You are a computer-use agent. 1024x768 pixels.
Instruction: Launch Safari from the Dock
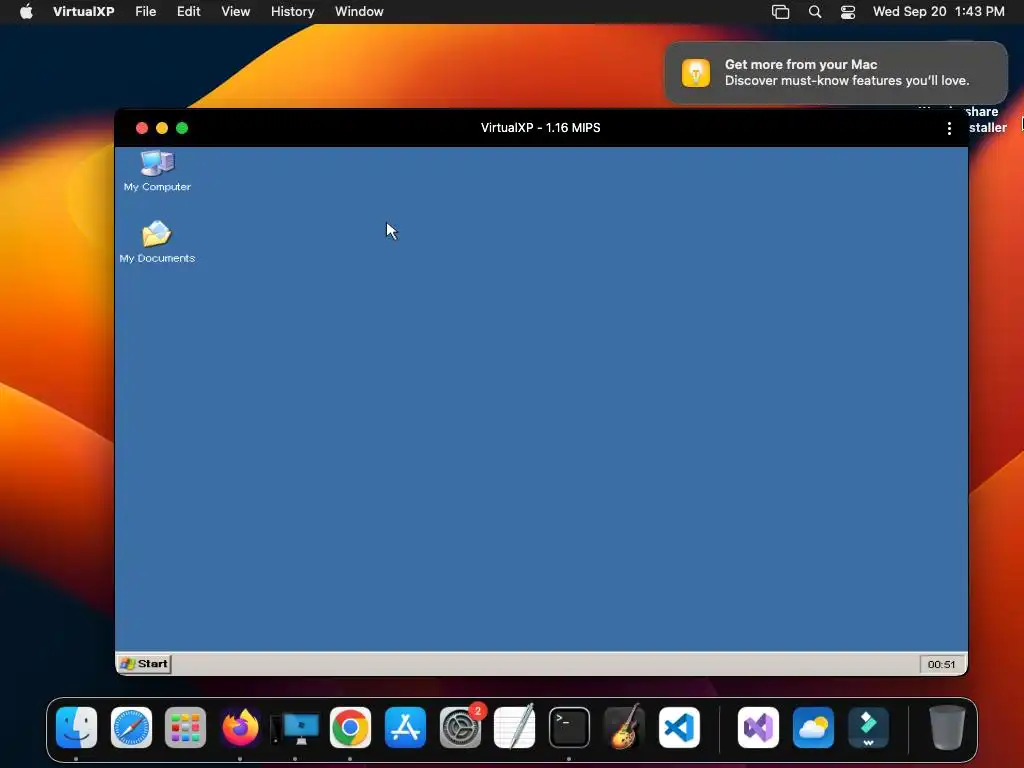pos(131,728)
